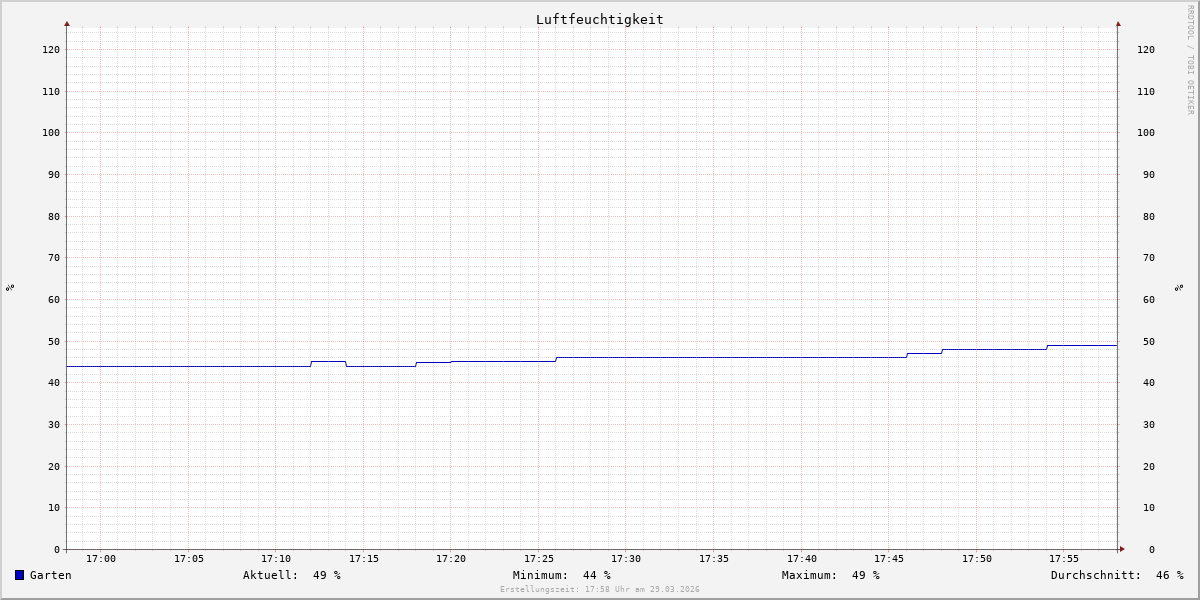Screen dimensions: 1200x600
Task: Click the right axis percent unit label
Action: click(1179, 288)
